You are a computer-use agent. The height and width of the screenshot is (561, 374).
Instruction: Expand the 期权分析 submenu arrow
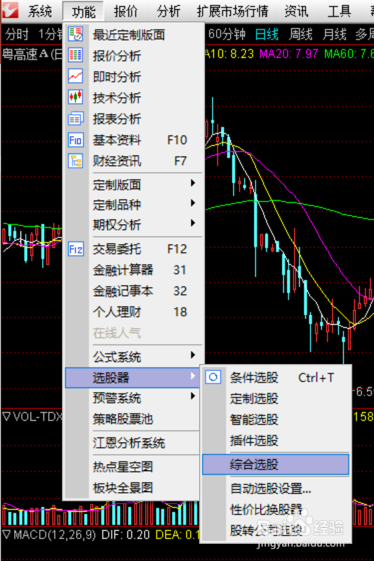pyautogui.click(x=193, y=223)
